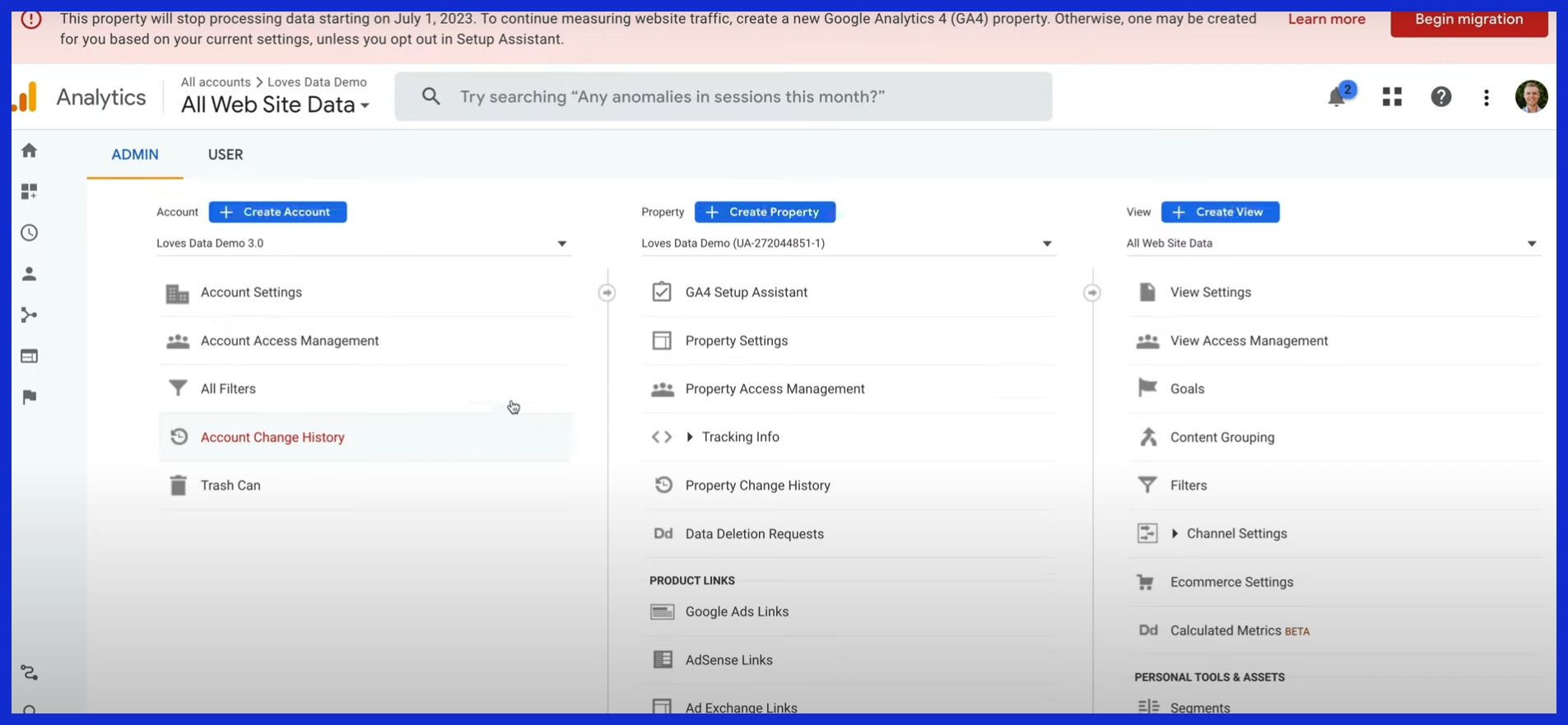Viewport: 1568px width, 725px height.
Task: Click the Create Account button
Action: click(277, 211)
